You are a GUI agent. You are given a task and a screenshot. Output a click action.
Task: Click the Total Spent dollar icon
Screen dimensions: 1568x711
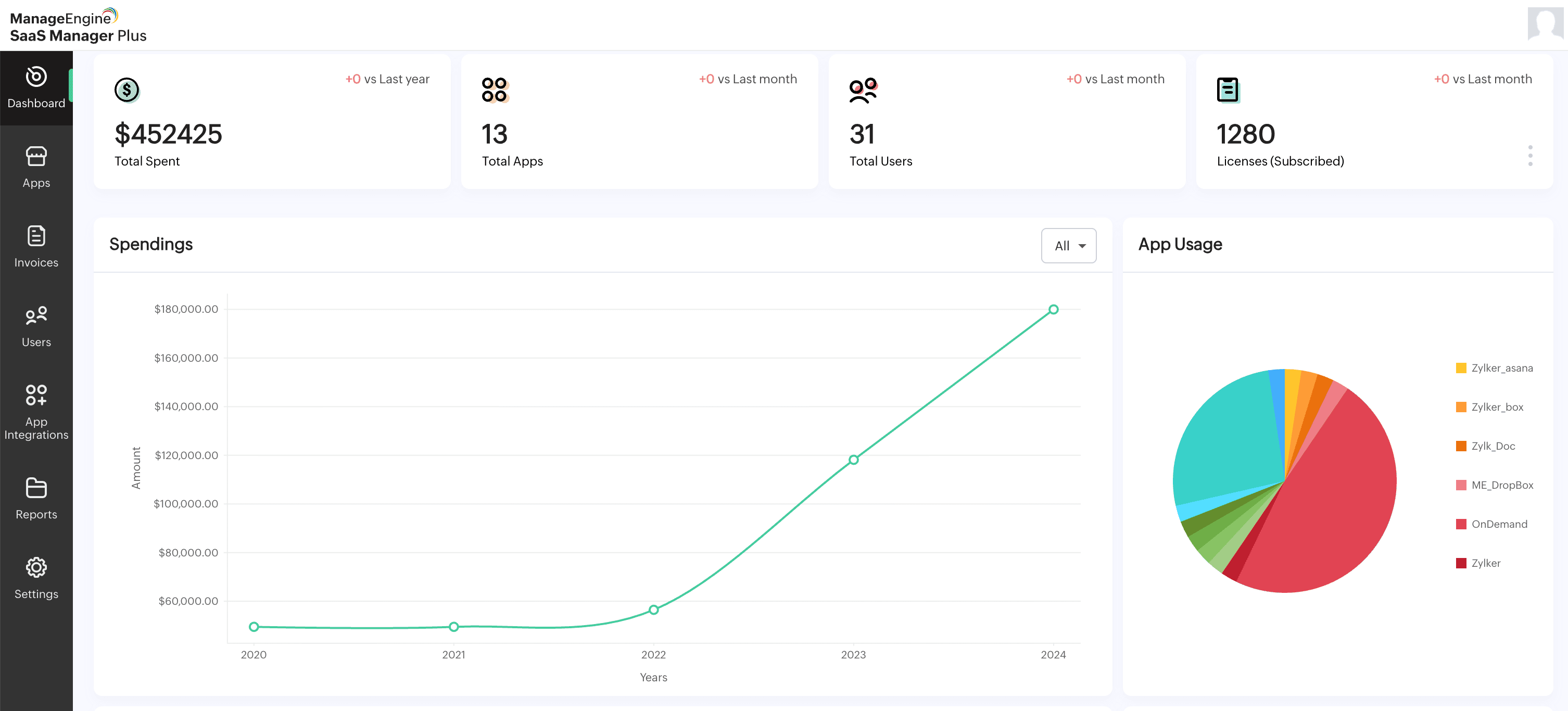(127, 90)
